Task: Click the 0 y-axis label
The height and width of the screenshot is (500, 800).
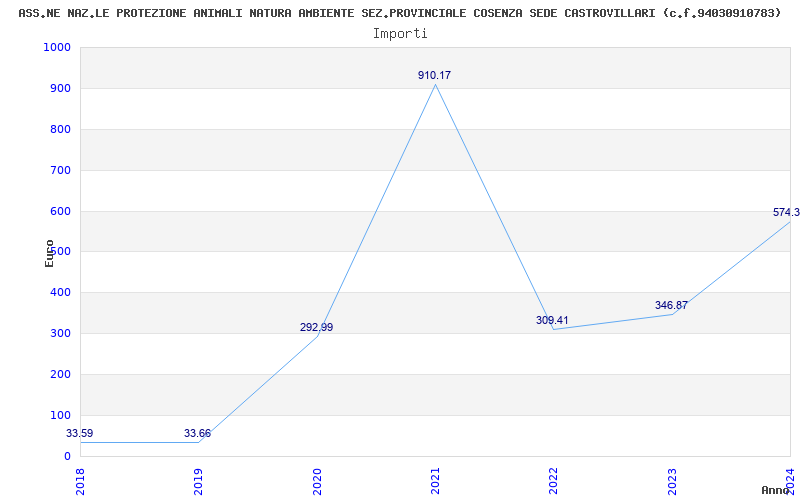Action: pos(67,456)
